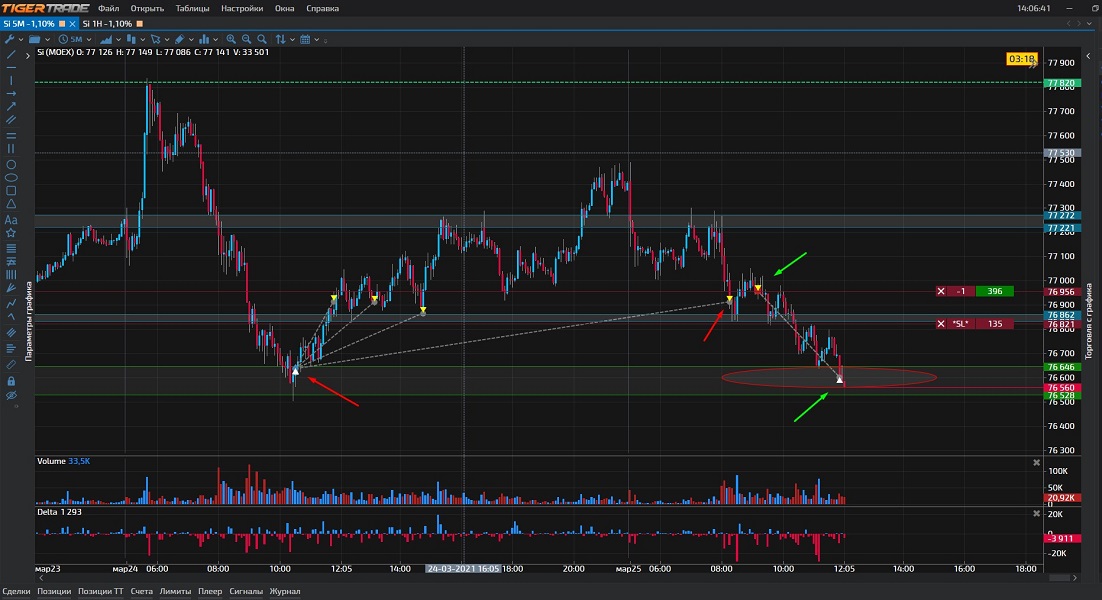Select the parallel channel tool

coord(11,119)
